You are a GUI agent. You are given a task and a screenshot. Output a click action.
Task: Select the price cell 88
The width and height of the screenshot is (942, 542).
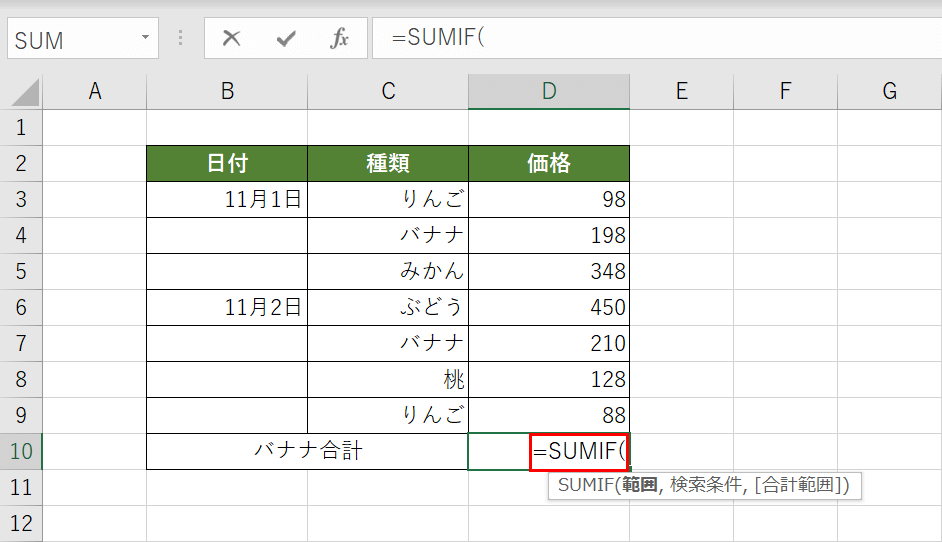549,416
